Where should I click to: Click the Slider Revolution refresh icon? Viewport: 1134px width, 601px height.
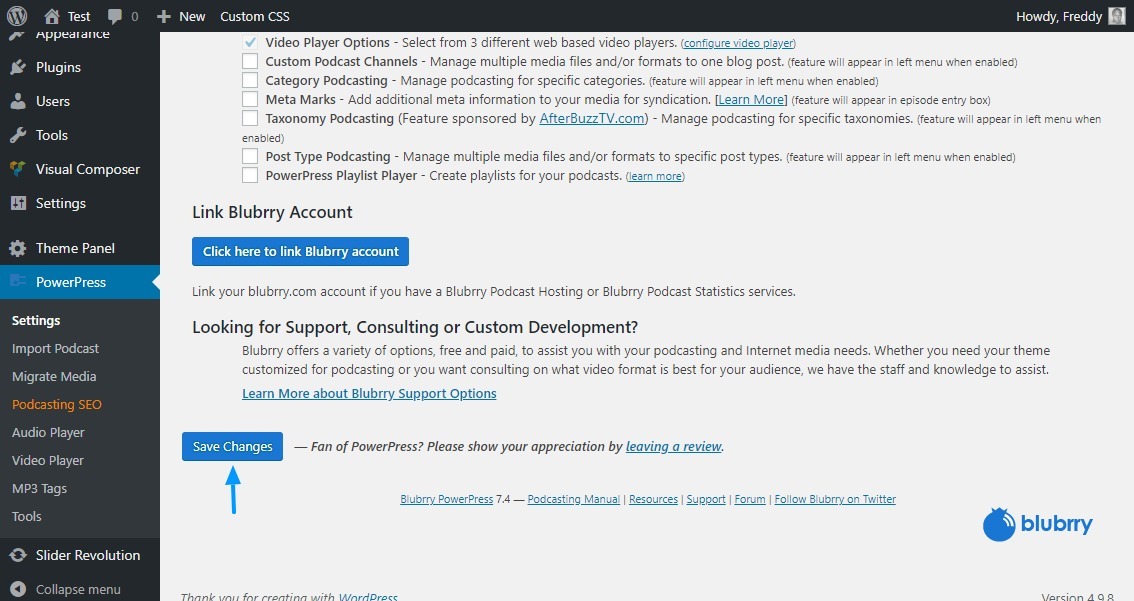(18, 555)
